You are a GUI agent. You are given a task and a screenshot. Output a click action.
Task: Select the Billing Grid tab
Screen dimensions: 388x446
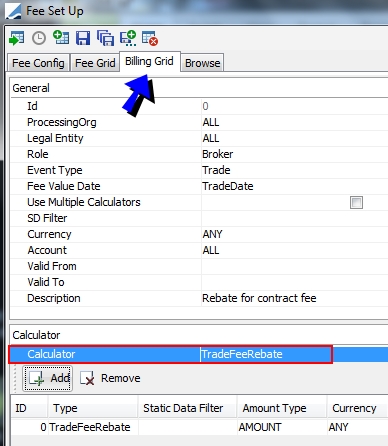coord(149,61)
